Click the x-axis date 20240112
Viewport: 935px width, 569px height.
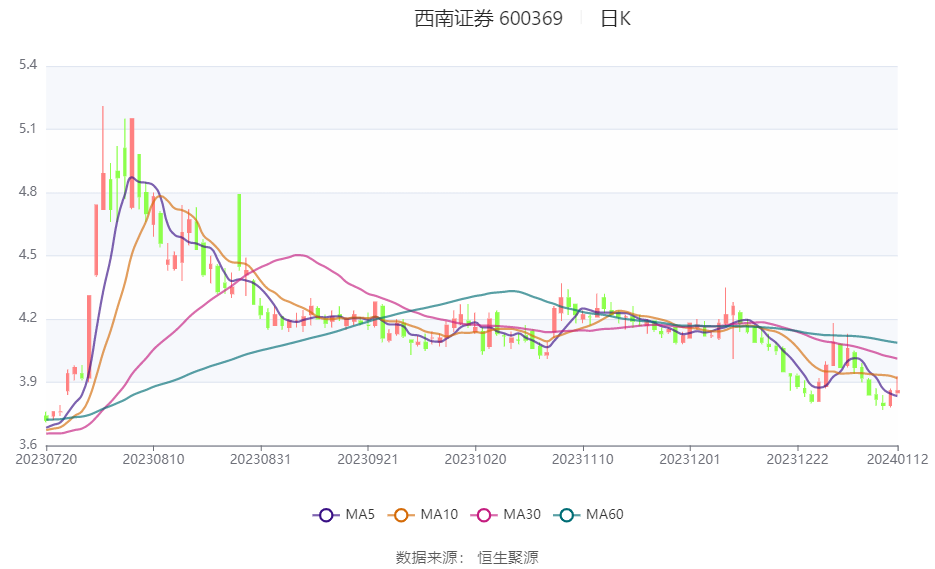point(897,459)
